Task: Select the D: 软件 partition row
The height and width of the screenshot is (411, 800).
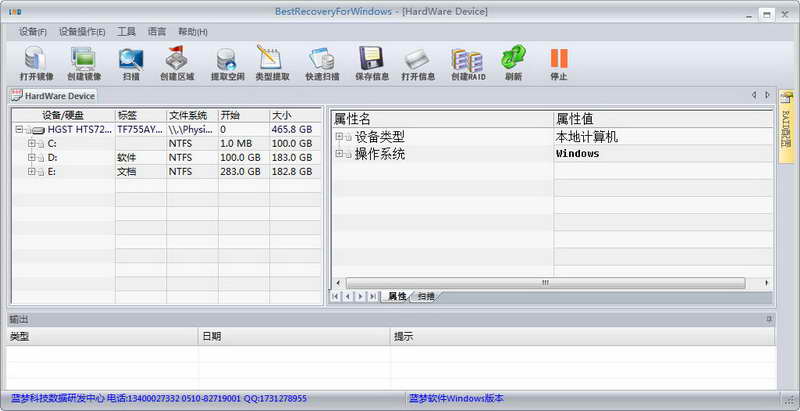Action: point(167,158)
